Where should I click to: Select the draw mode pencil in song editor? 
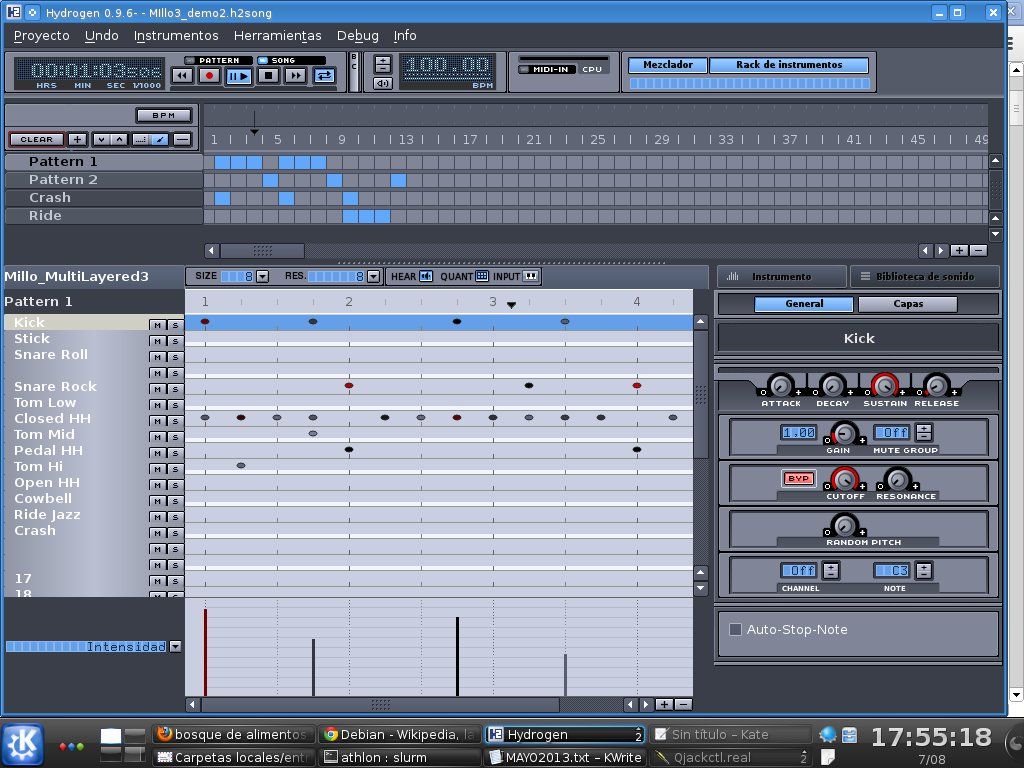click(159, 139)
